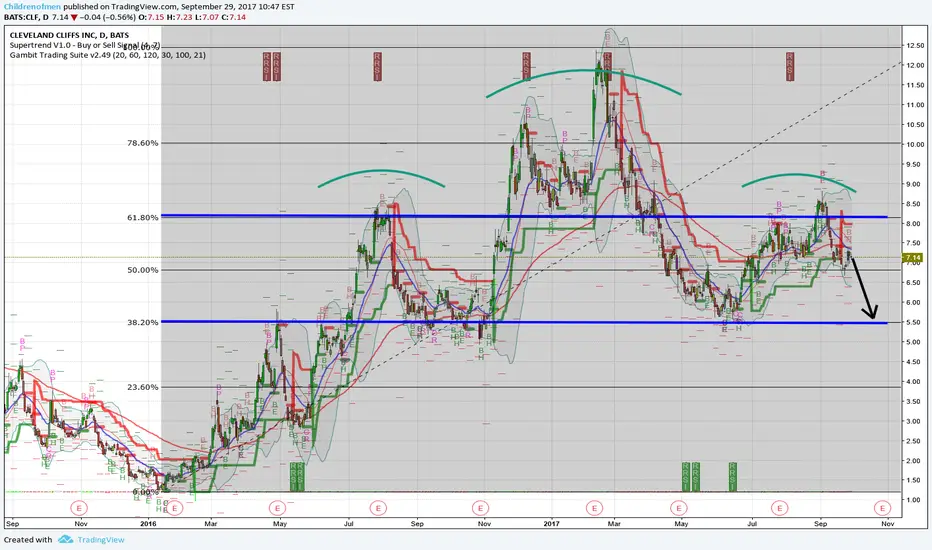Click earnings E marker after Jul 2017
This screenshot has width=932, height=550.
pyautogui.click(x=779, y=508)
